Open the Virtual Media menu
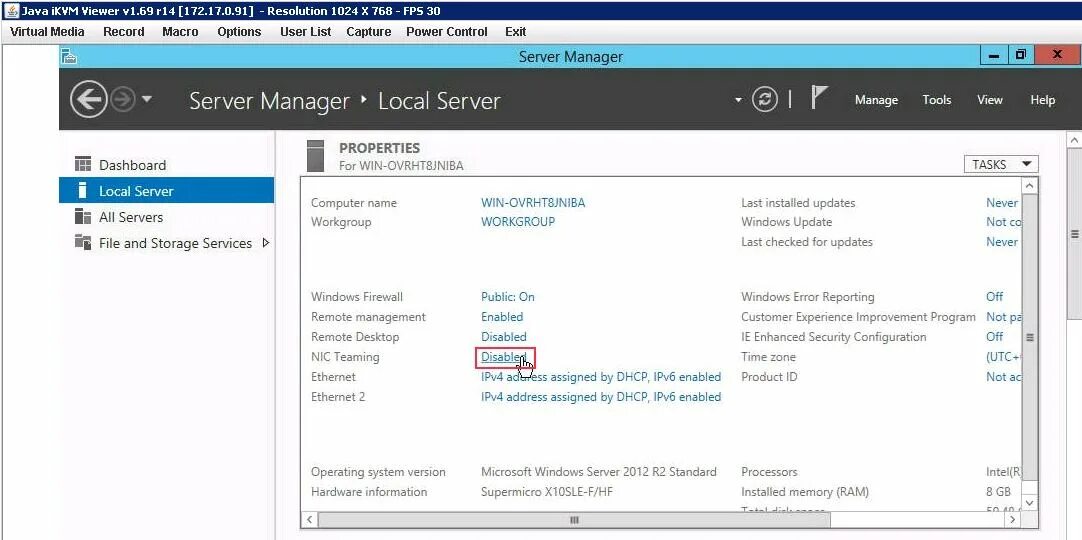 pos(47,32)
